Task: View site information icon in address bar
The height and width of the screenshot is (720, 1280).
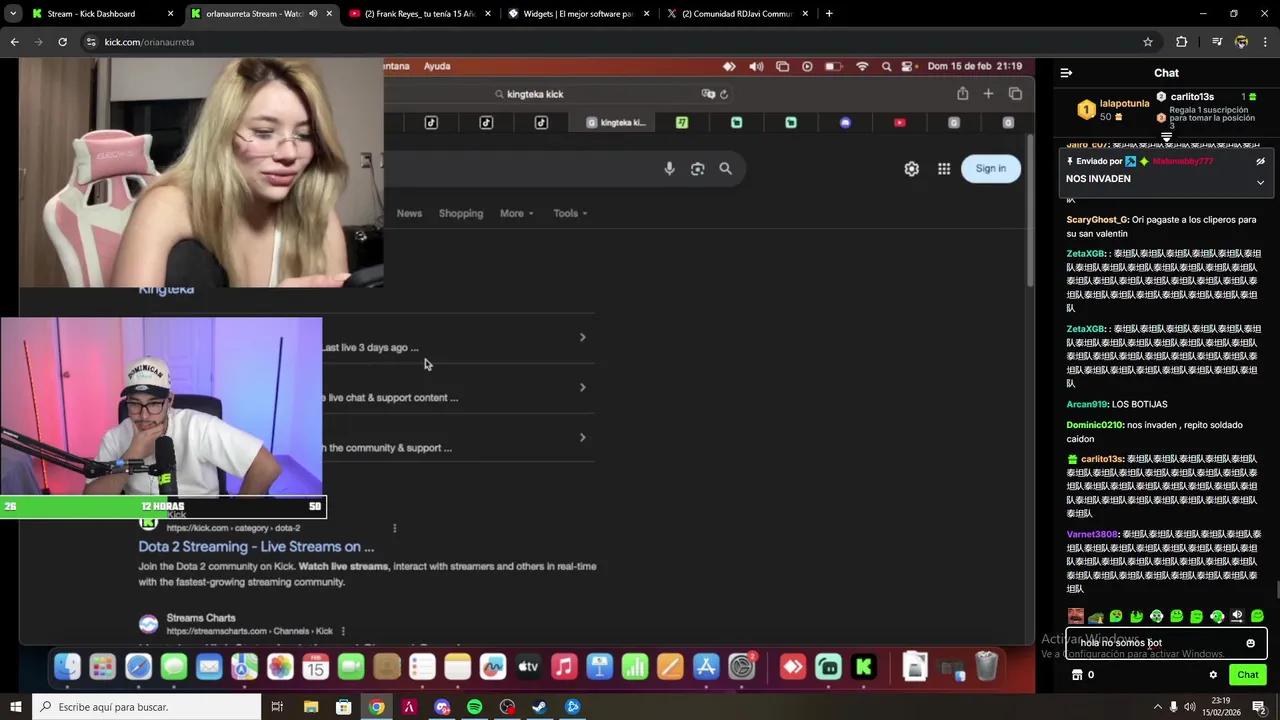Action: coord(91,42)
